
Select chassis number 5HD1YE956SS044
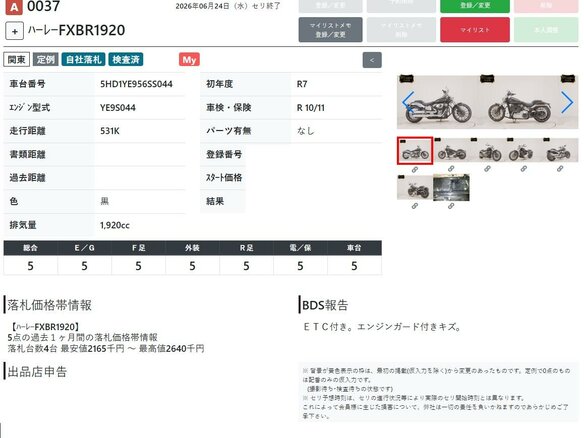click(136, 84)
